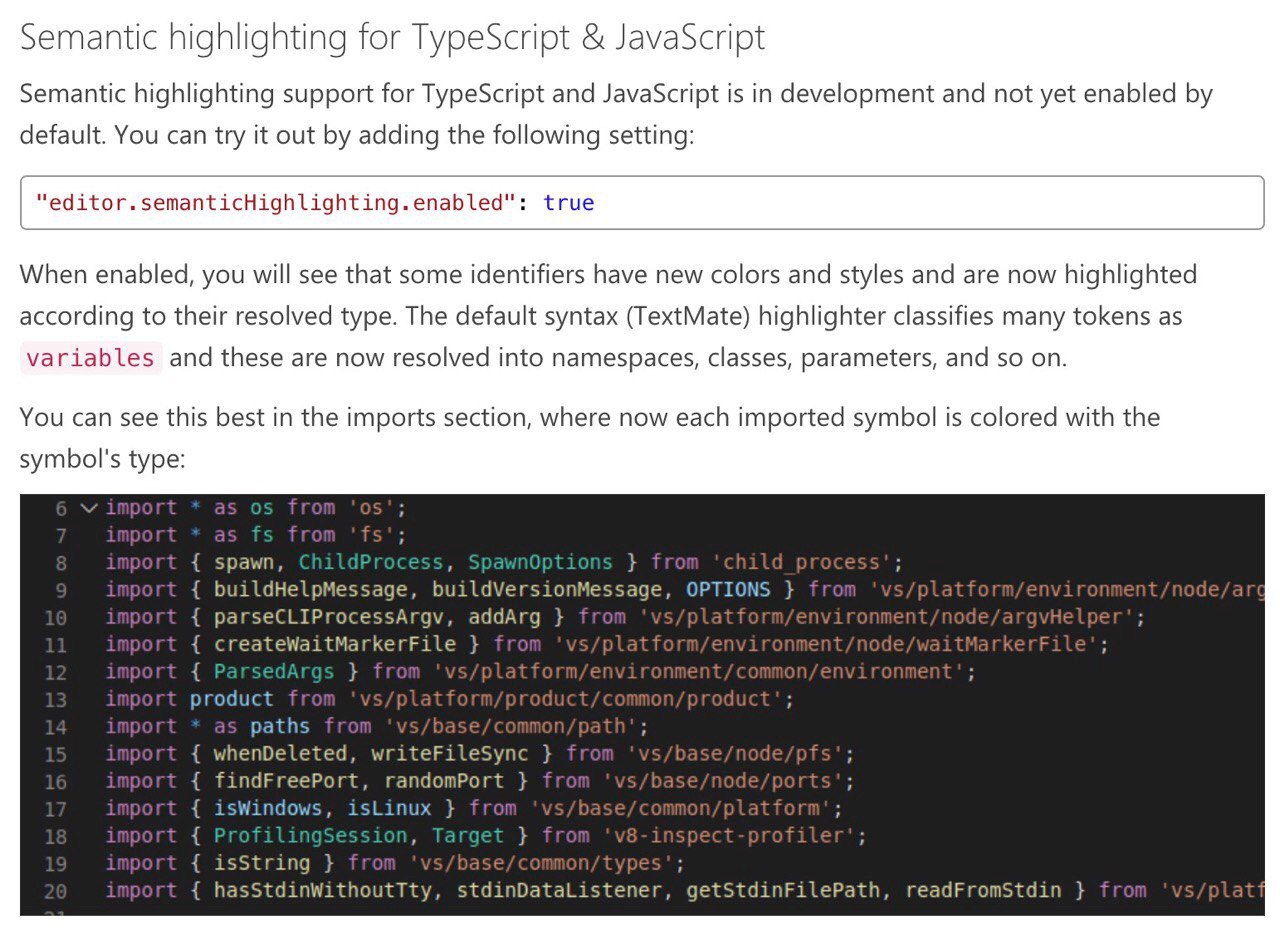Select the 'hasStdinWithoutTty' identifier

322,889
